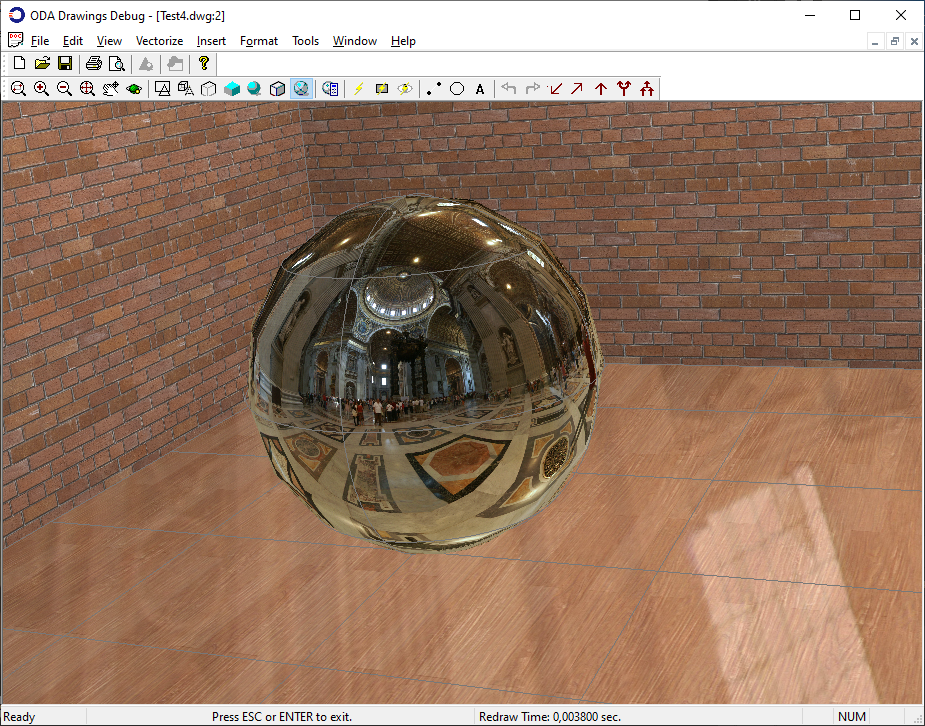Open the Vectorize menu

(159, 41)
